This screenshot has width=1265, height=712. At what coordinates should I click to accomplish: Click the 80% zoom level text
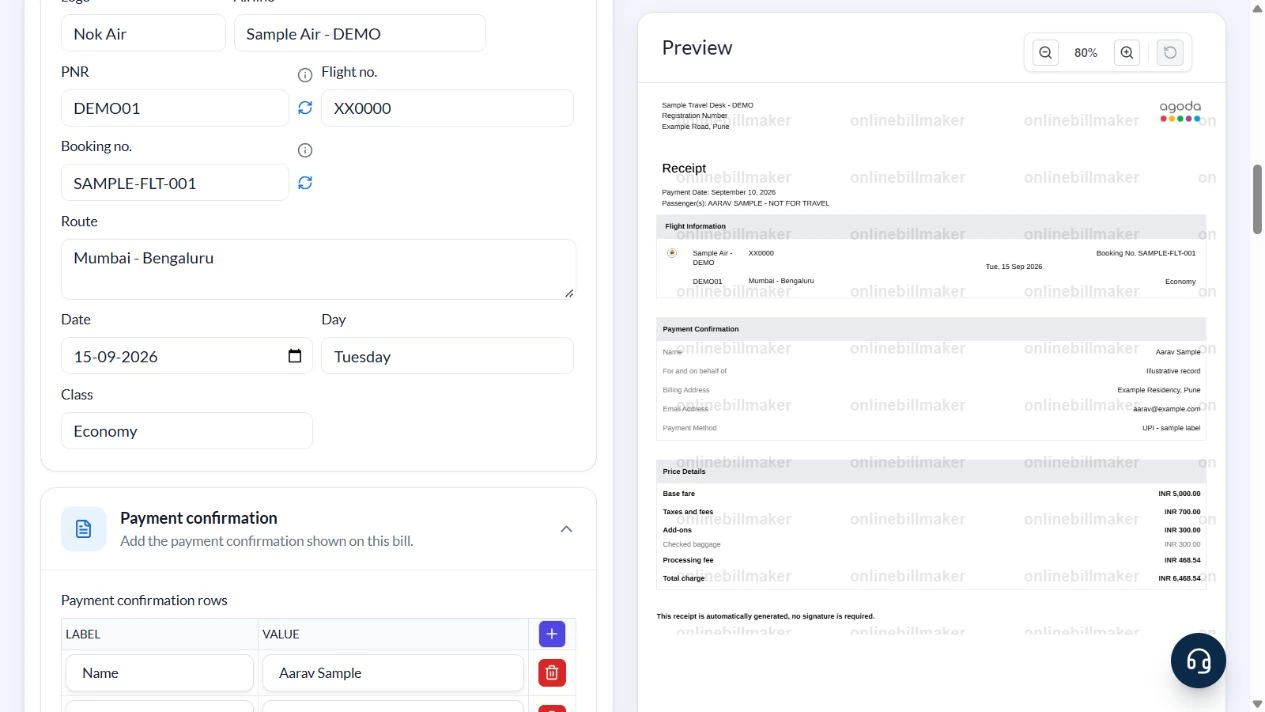click(x=1086, y=53)
